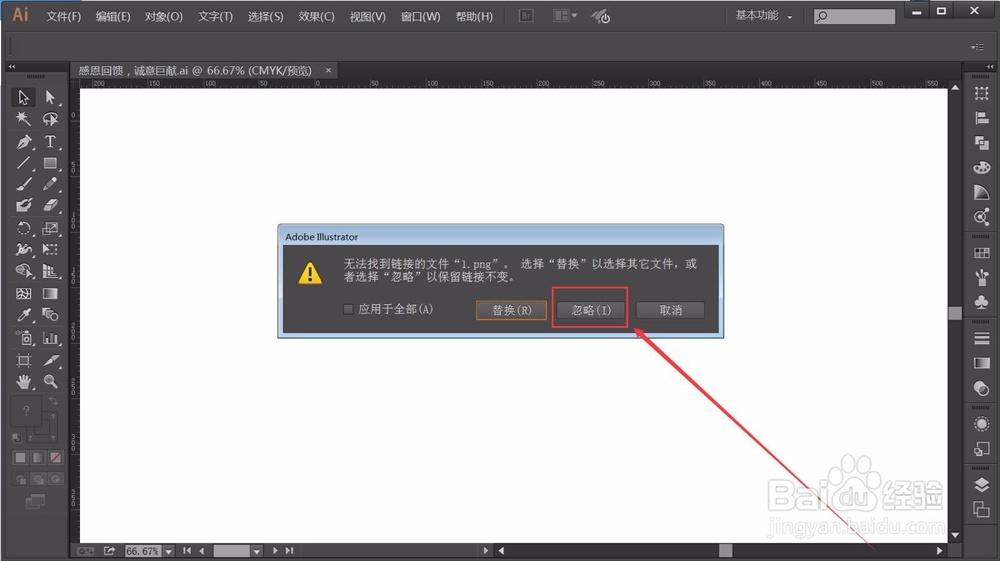The width and height of the screenshot is (1000, 561).
Task: Select the Blend tool
Action: point(50,315)
